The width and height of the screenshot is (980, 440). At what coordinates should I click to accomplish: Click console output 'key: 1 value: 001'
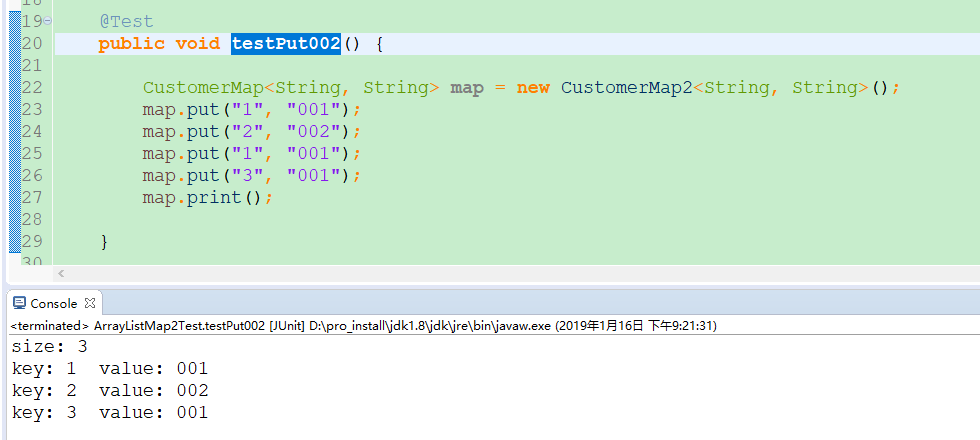(109, 369)
